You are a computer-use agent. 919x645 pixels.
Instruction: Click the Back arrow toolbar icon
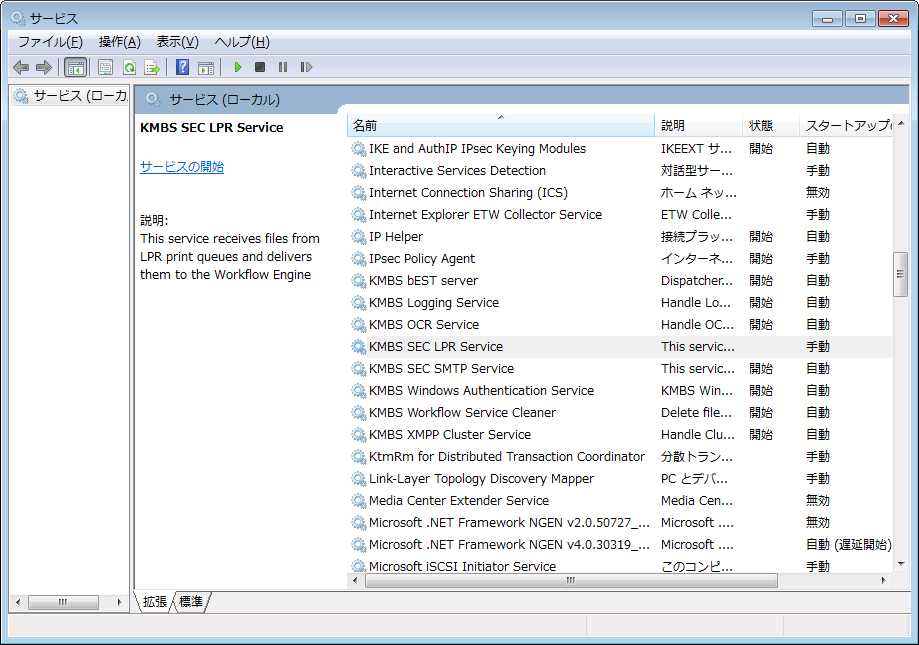(x=21, y=67)
